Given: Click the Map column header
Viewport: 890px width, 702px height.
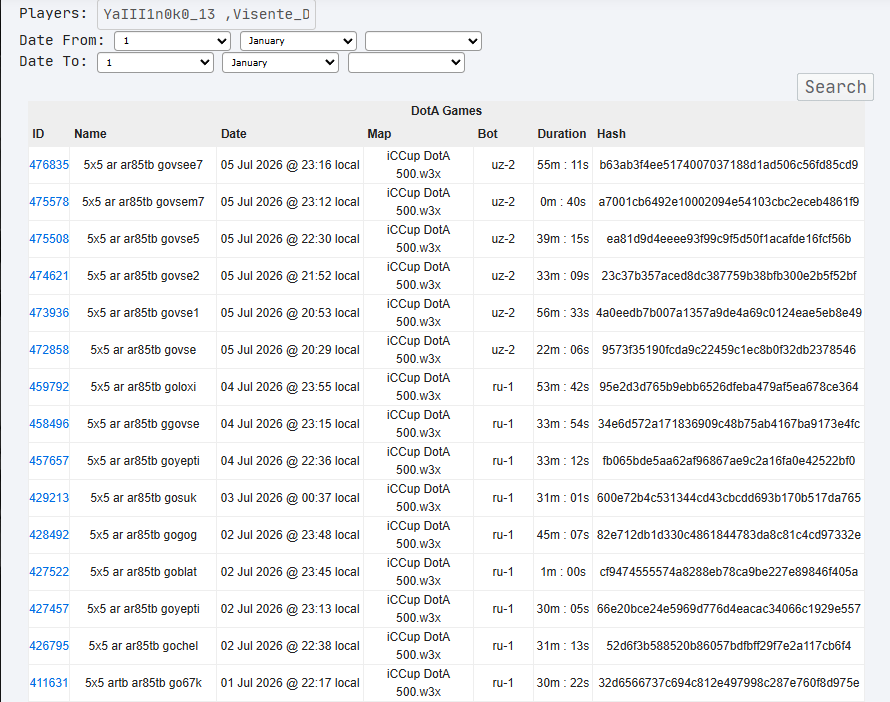Looking at the screenshot, I should pos(379,134).
